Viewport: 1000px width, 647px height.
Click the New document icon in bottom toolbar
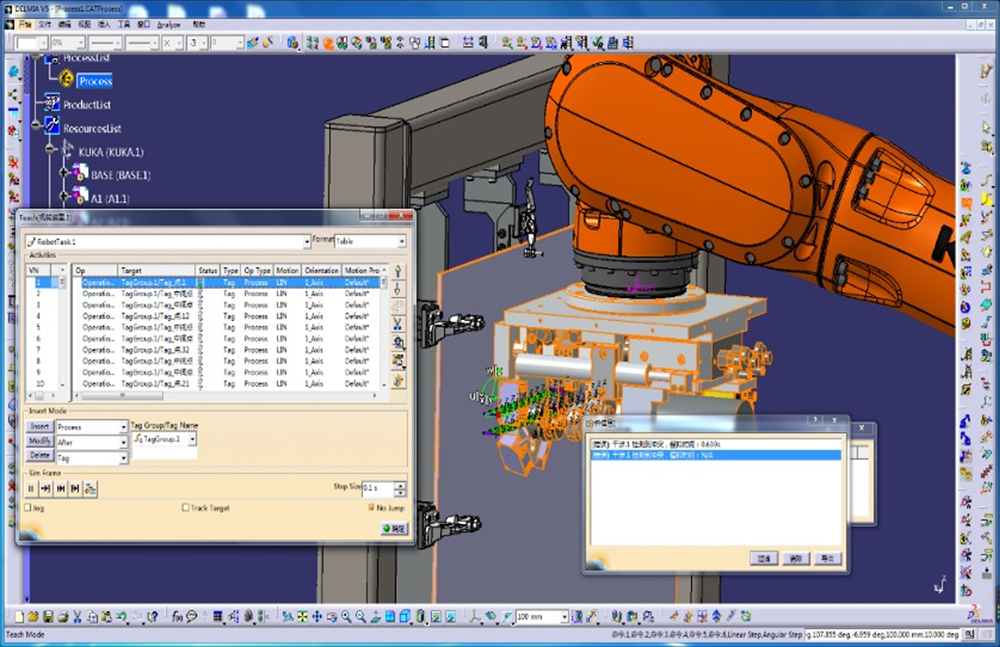[x=19, y=616]
